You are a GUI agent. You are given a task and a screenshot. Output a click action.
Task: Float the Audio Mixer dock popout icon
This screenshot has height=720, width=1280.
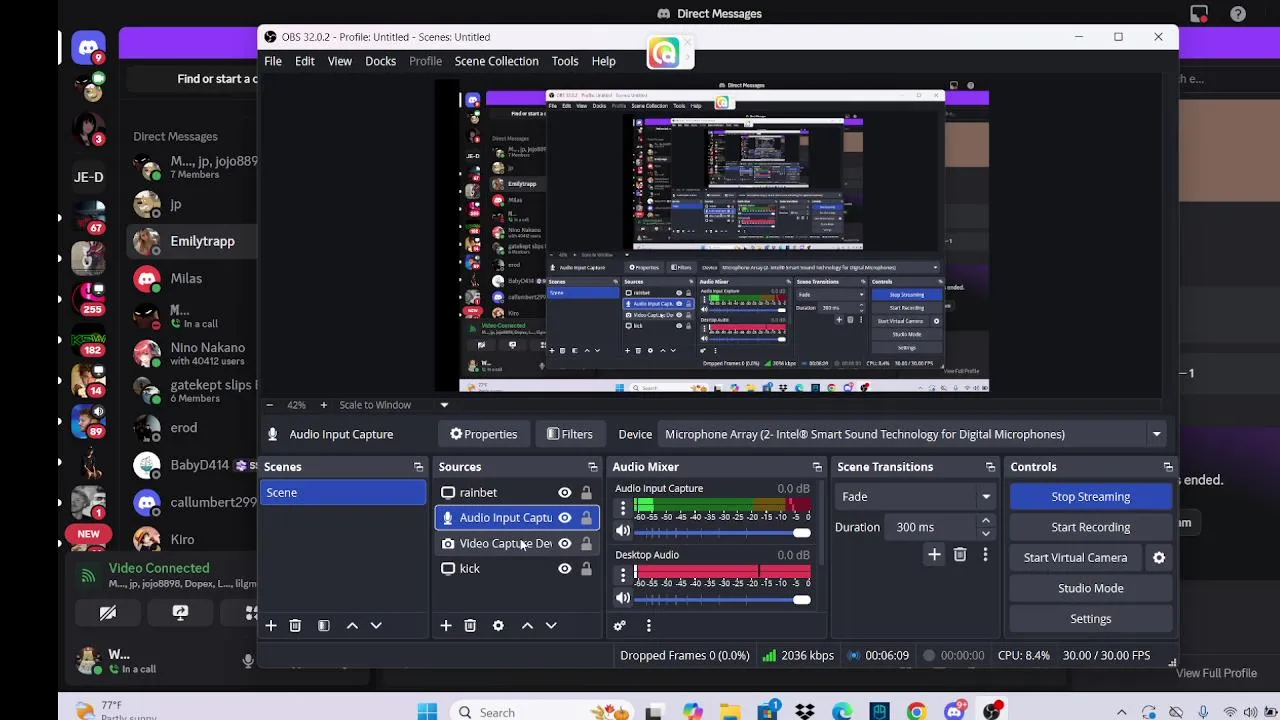click(817, 467)
